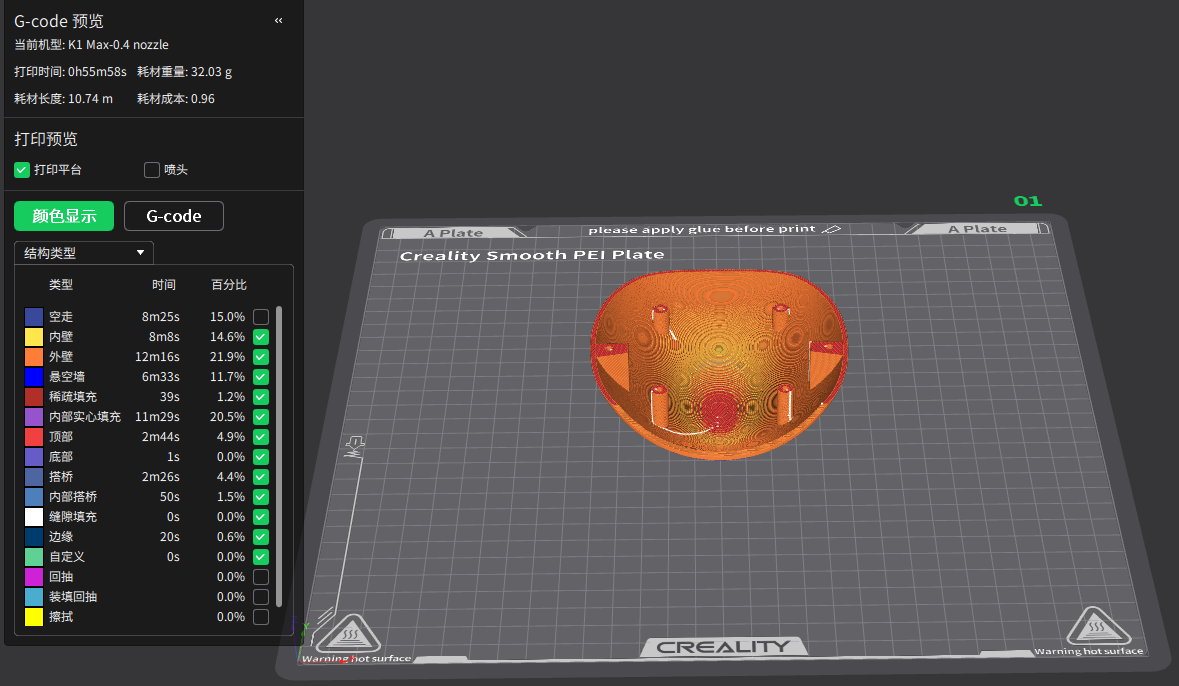Hide 外壁 outer wall lines

point(261,357)
